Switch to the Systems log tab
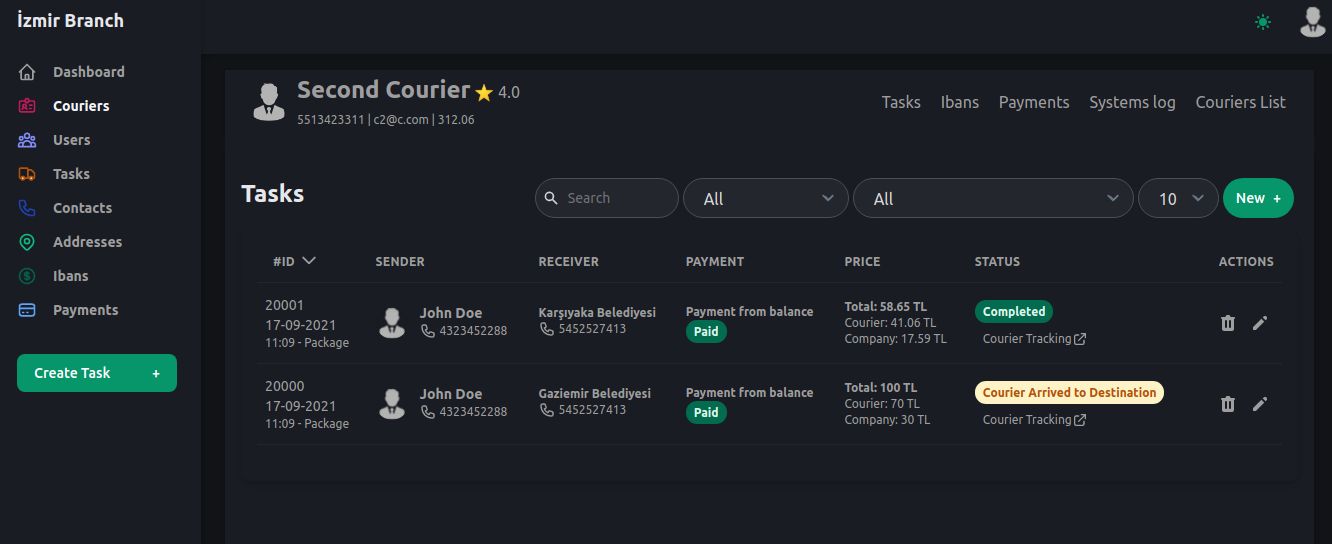The width and height of the screenshot is (1332, 544). tap(1132, 102)
